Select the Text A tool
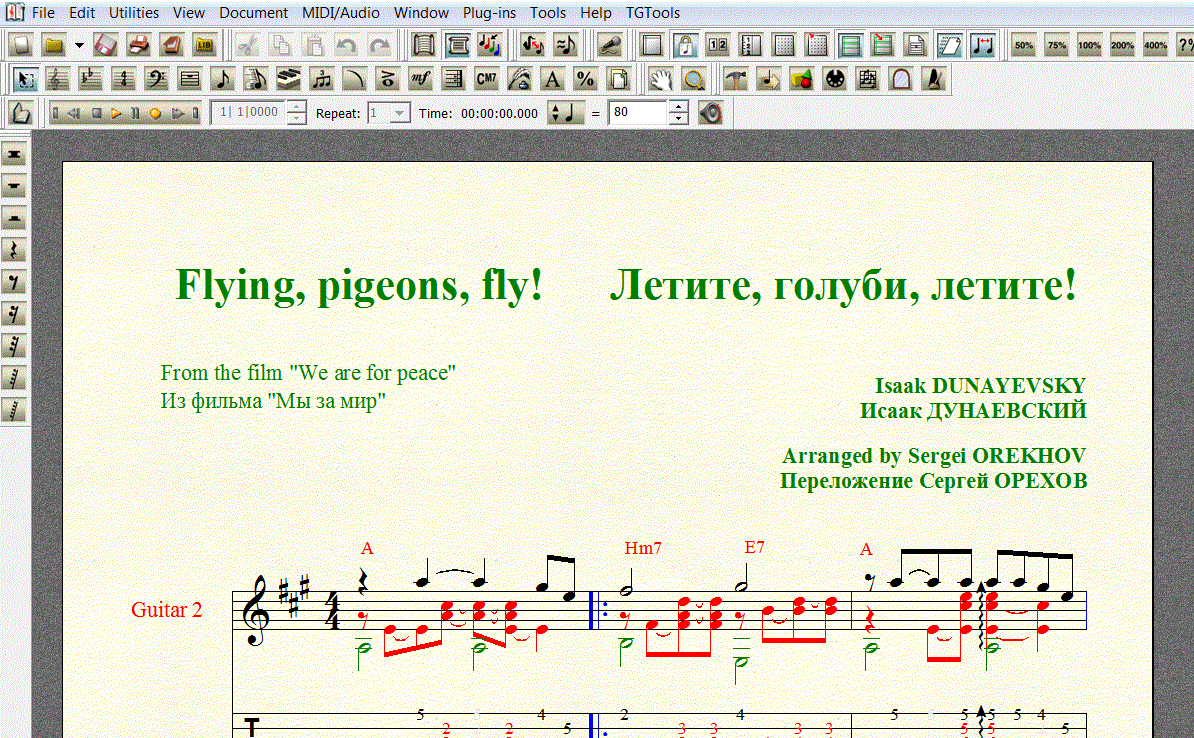This screenshot has width=1194, height=738. coord(552,79)
